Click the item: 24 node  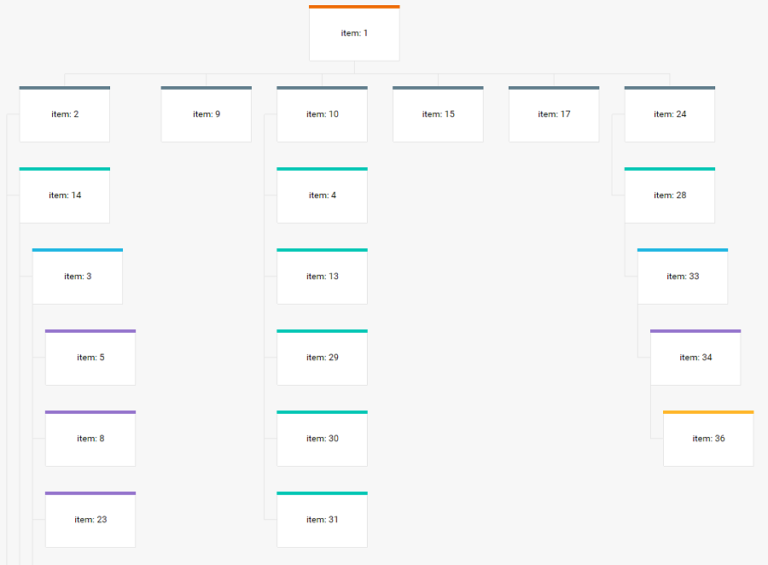(x=670, y=114)
